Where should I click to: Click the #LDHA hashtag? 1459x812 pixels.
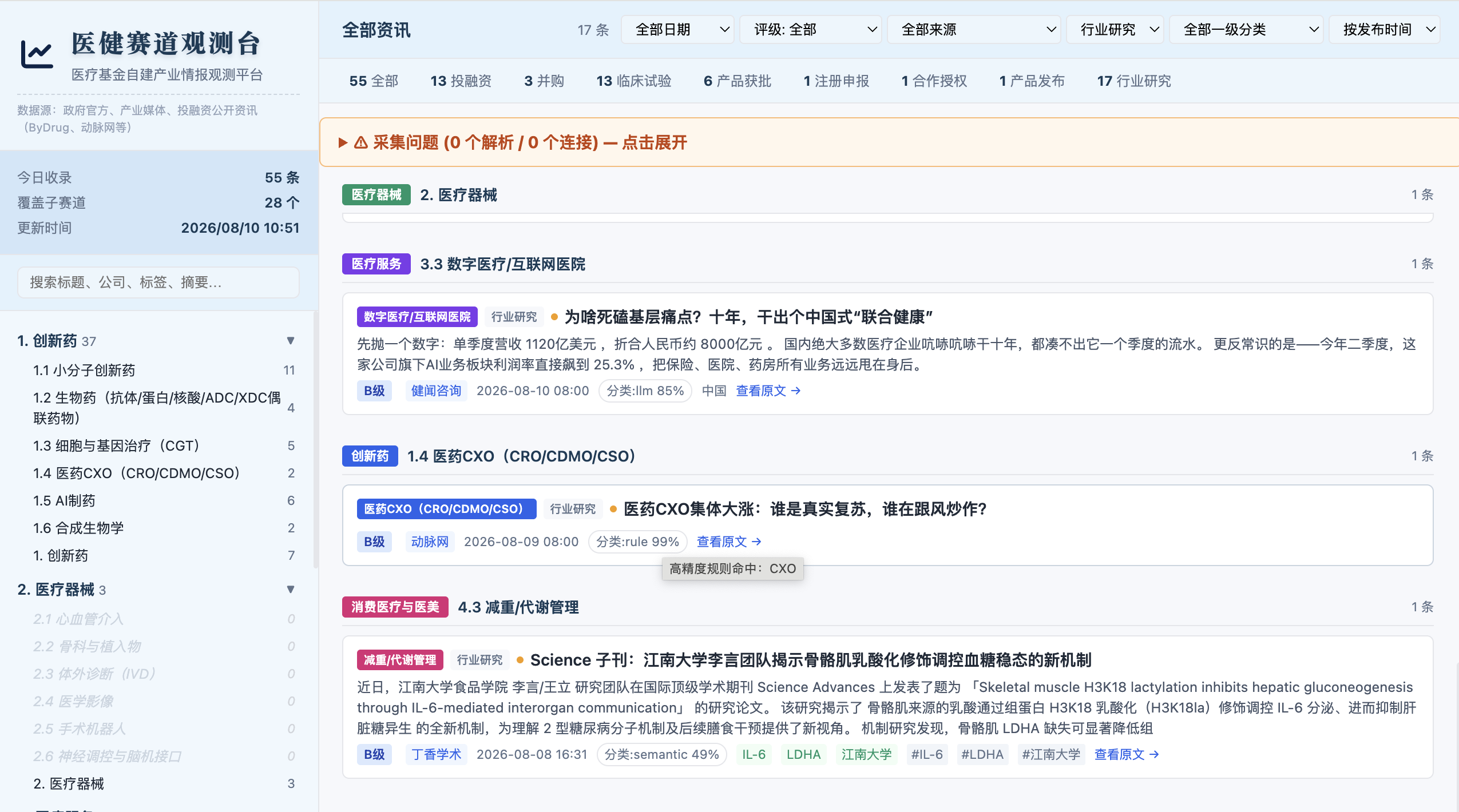[983, 755]
